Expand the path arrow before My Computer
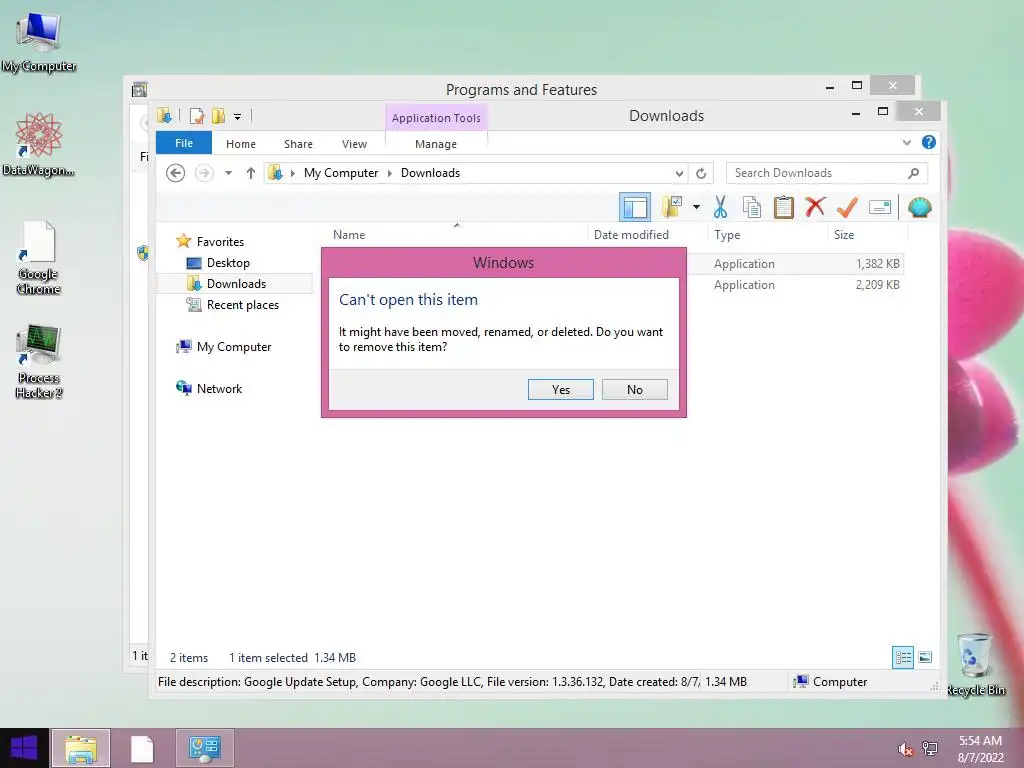 293,173
